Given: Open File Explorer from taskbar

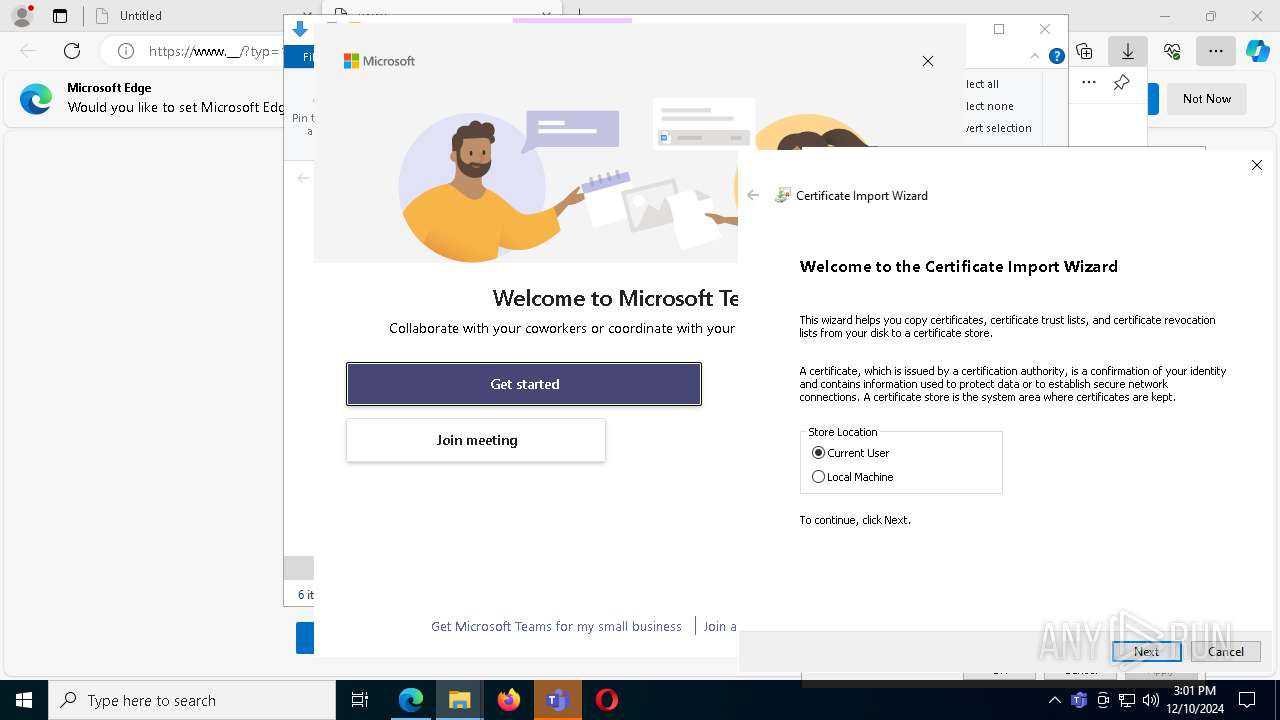Looking at the screenshot, I should (x=460, y=700).
